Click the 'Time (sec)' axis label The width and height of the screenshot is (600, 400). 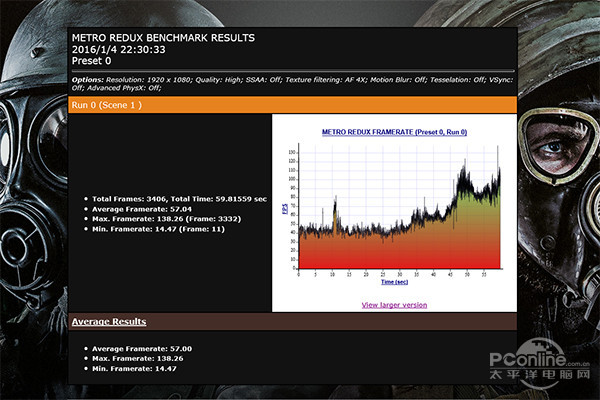(x=394, y=282)
